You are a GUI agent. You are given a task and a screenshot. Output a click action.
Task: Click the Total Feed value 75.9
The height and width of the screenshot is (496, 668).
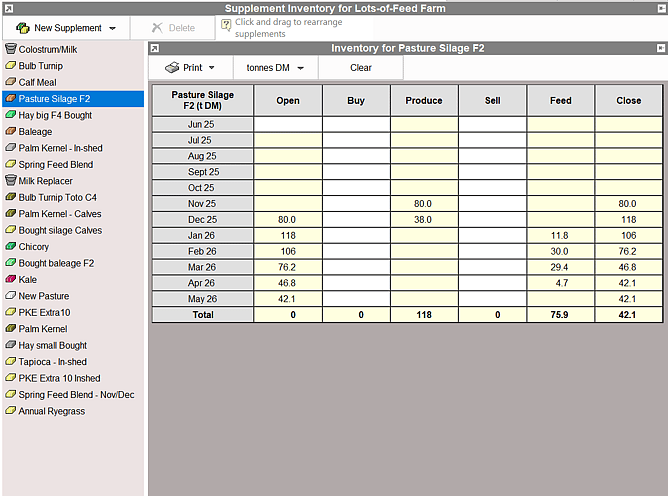coord(561,314)
